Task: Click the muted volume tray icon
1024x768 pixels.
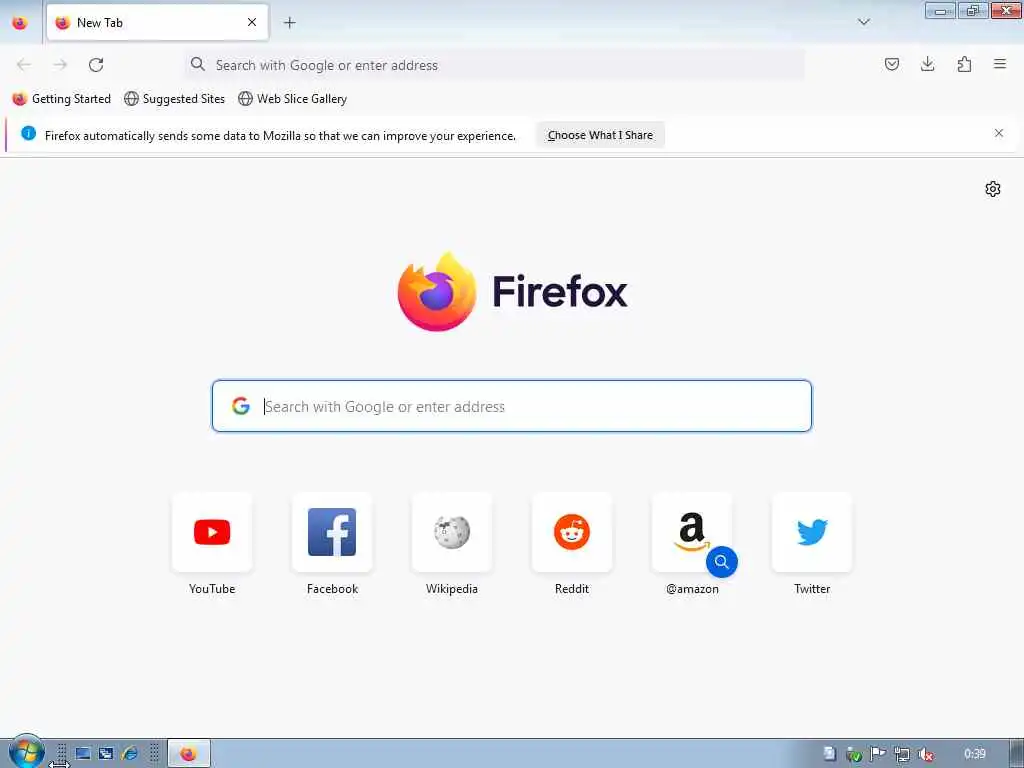Action: click(x=926, y=754)
